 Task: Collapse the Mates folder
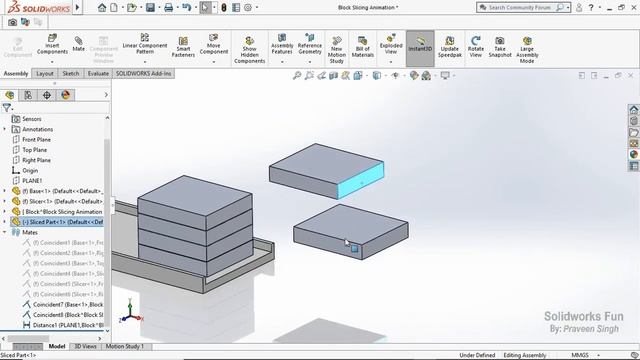(x=4, y=232)
